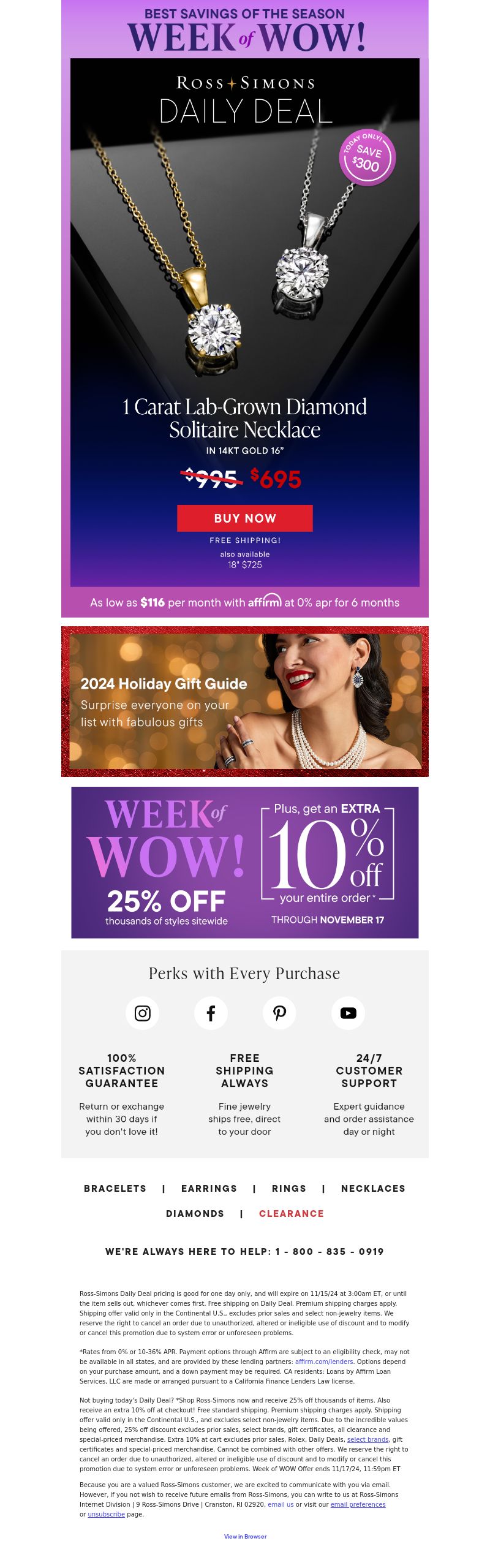Click the Week of WOW 25% off banner
Viewport: 490px width, 1568px height.
[245, 862]
